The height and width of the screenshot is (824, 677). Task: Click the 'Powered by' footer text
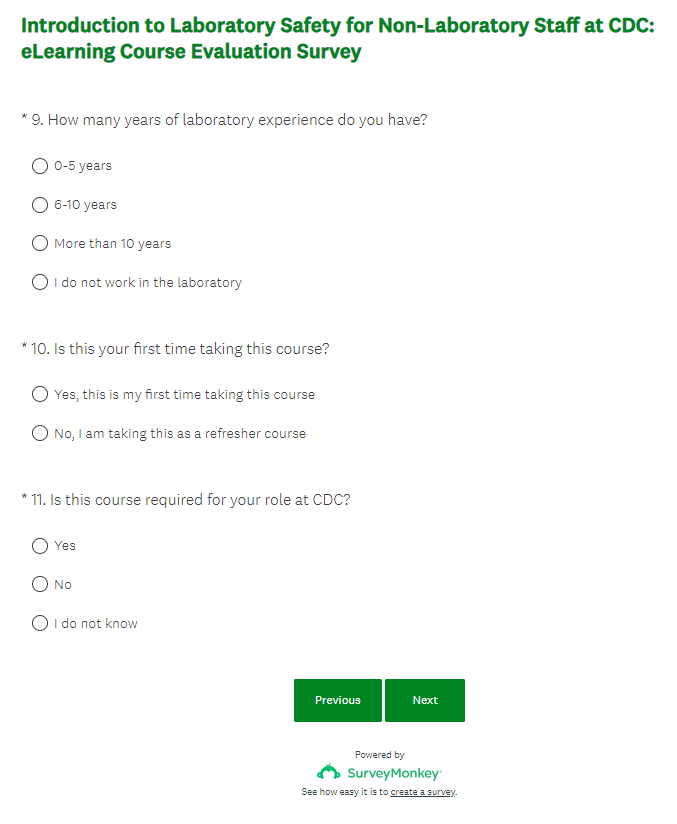pyautogui.click(x=380, y=755)
